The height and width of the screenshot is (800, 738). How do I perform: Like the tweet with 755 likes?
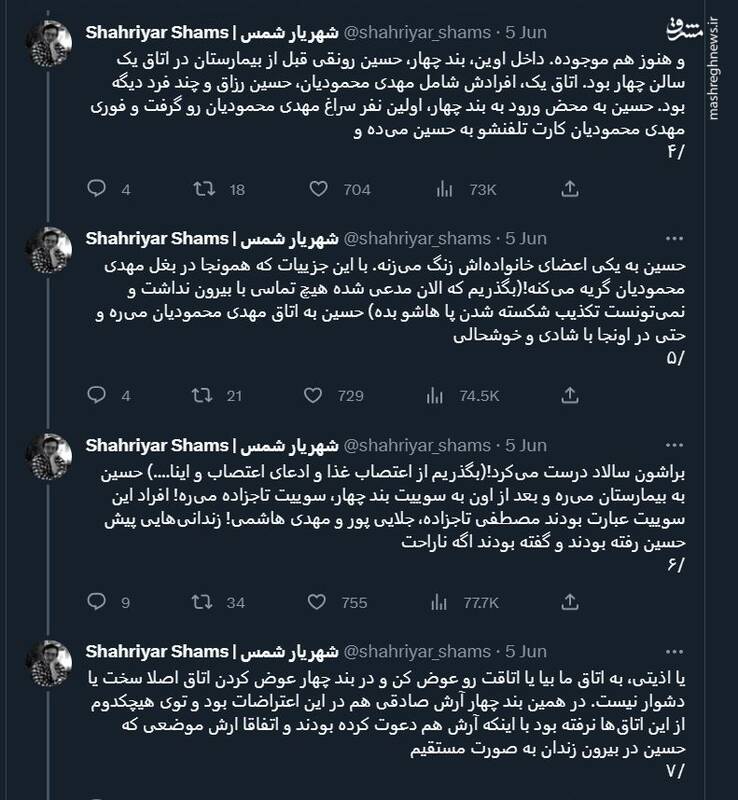[320, 601]
